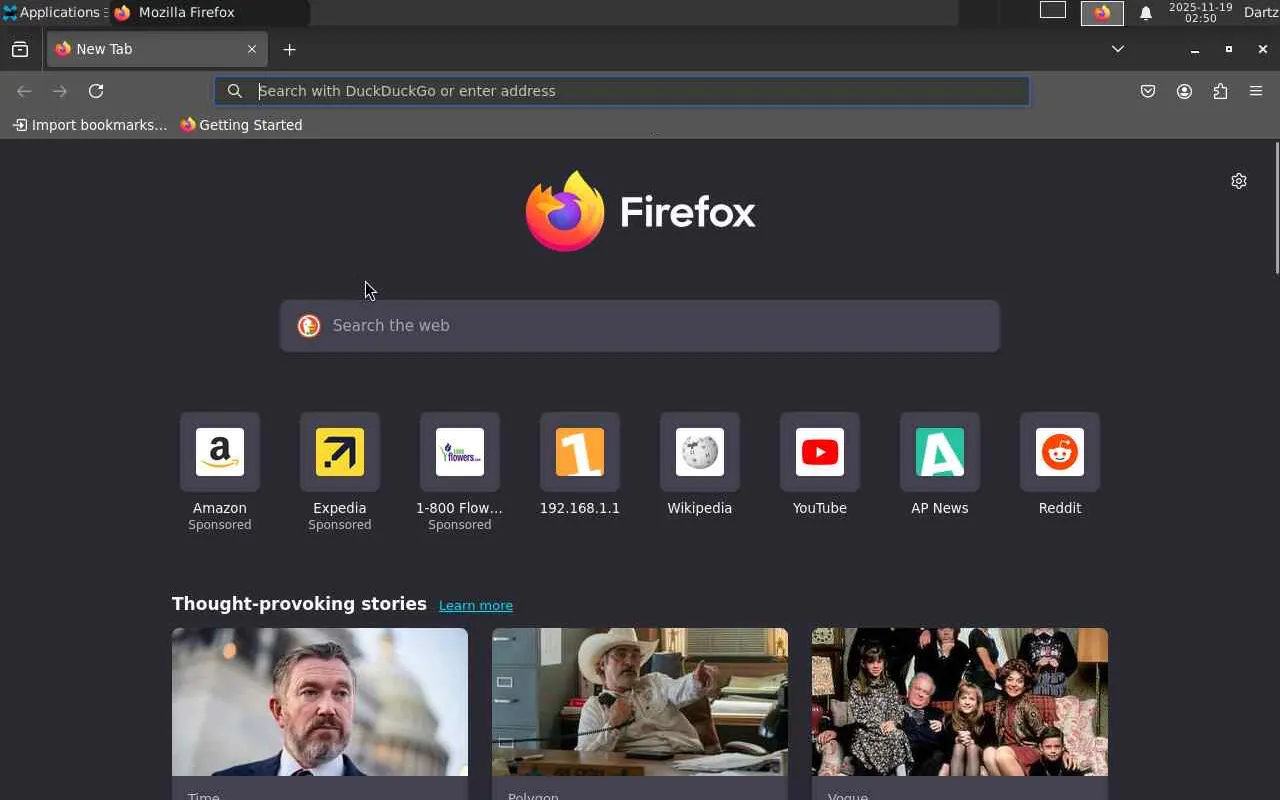The height and width of the screenshot is (800, 1280).
Task: Open a new tab with the plus button
Action: click(x=289, y=49)
